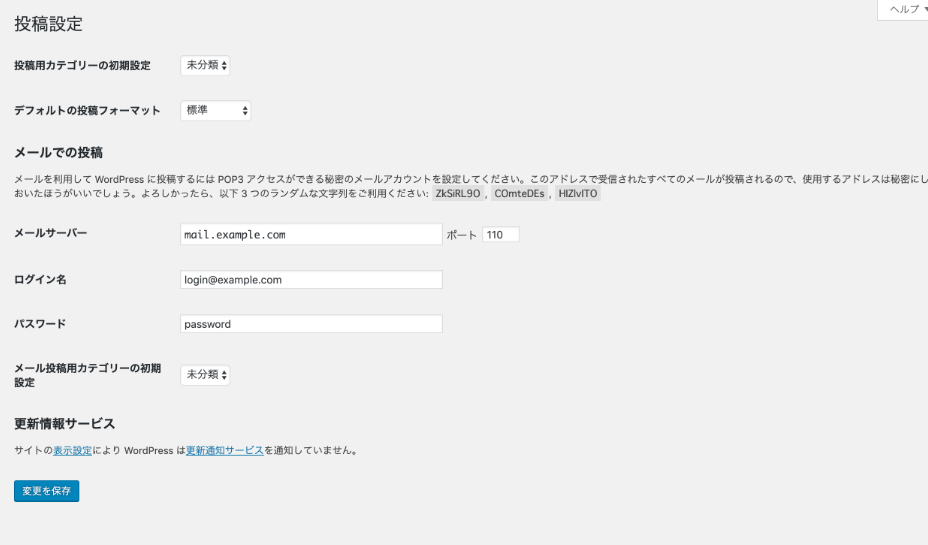Follow the 表示設定 link
Image resolution: width=928 pixels, height=545 pixels.
pos(72,451)
